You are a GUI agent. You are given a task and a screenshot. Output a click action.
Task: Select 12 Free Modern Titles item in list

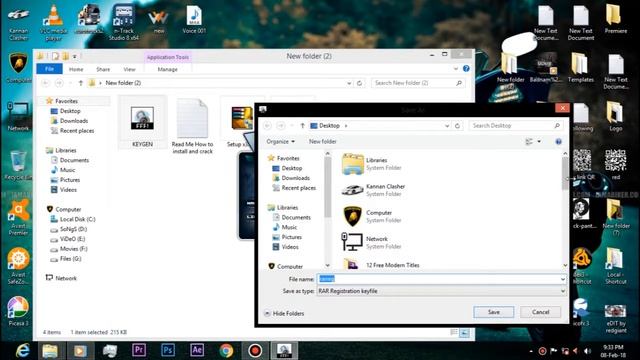381,265
